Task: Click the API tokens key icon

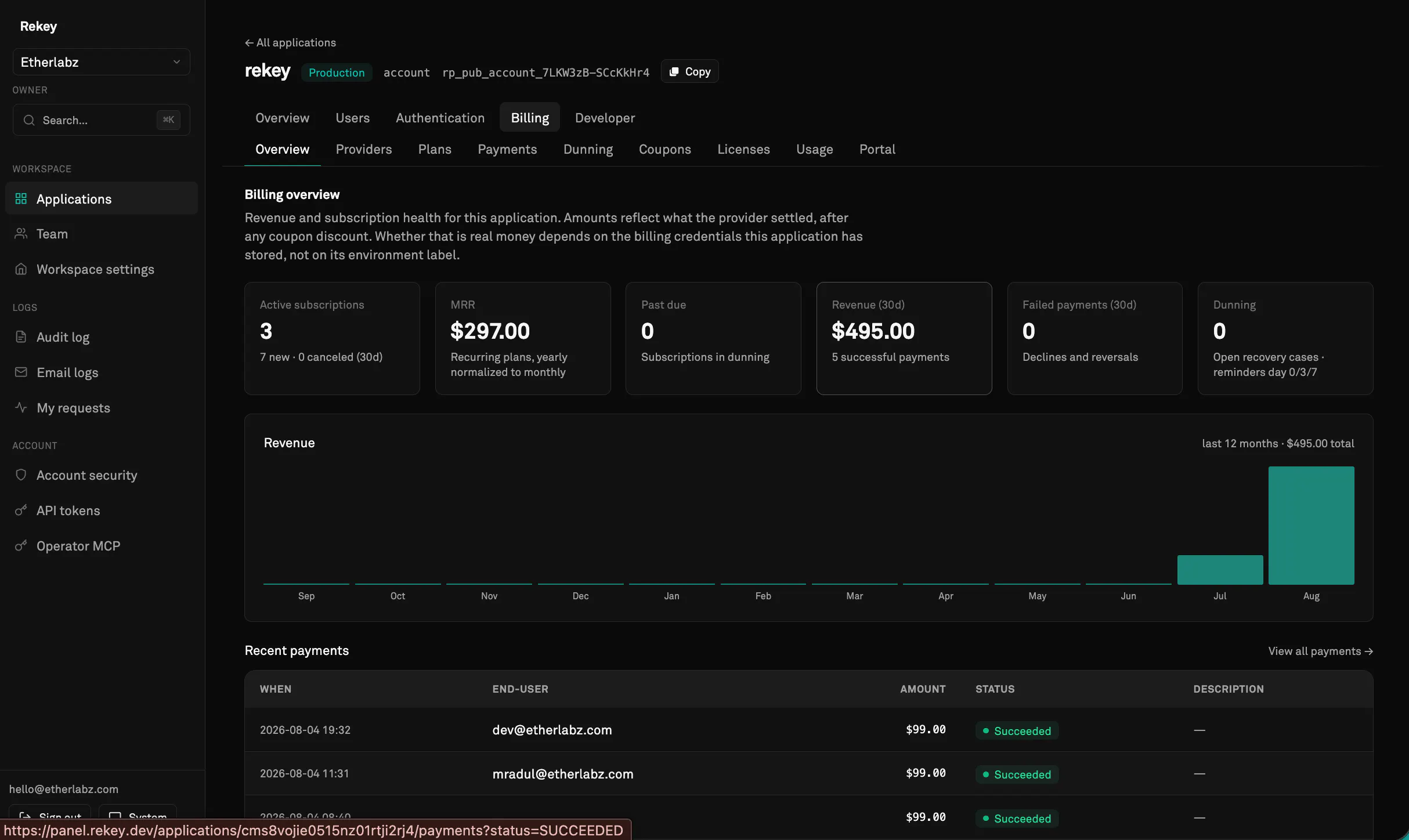Action: coord(21,510)
